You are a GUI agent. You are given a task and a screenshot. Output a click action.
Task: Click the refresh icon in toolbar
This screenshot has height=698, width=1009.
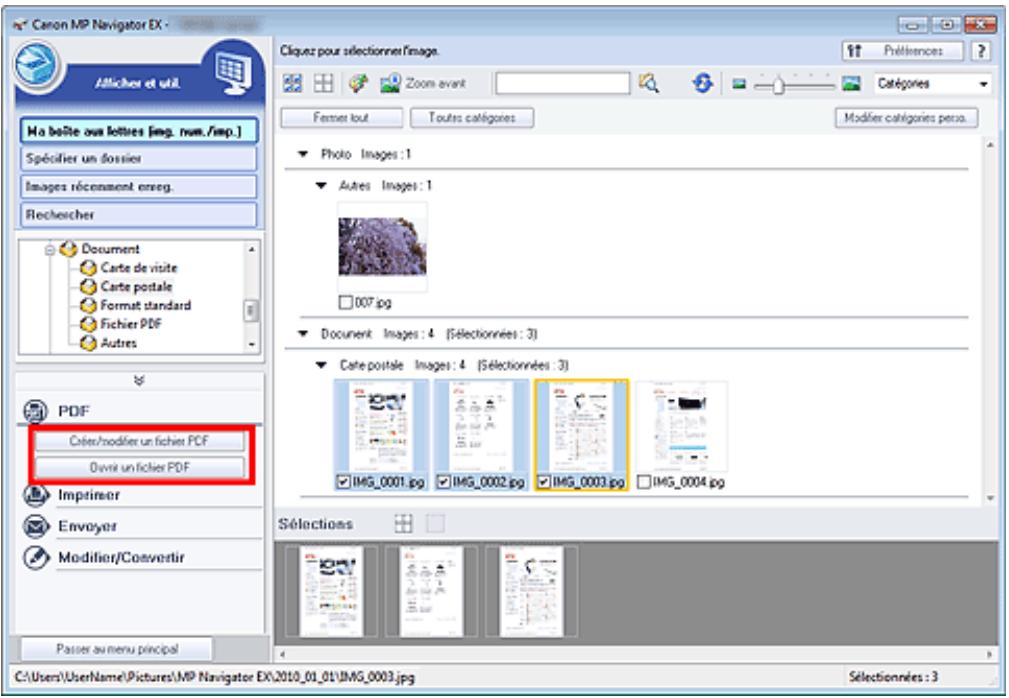703,83
